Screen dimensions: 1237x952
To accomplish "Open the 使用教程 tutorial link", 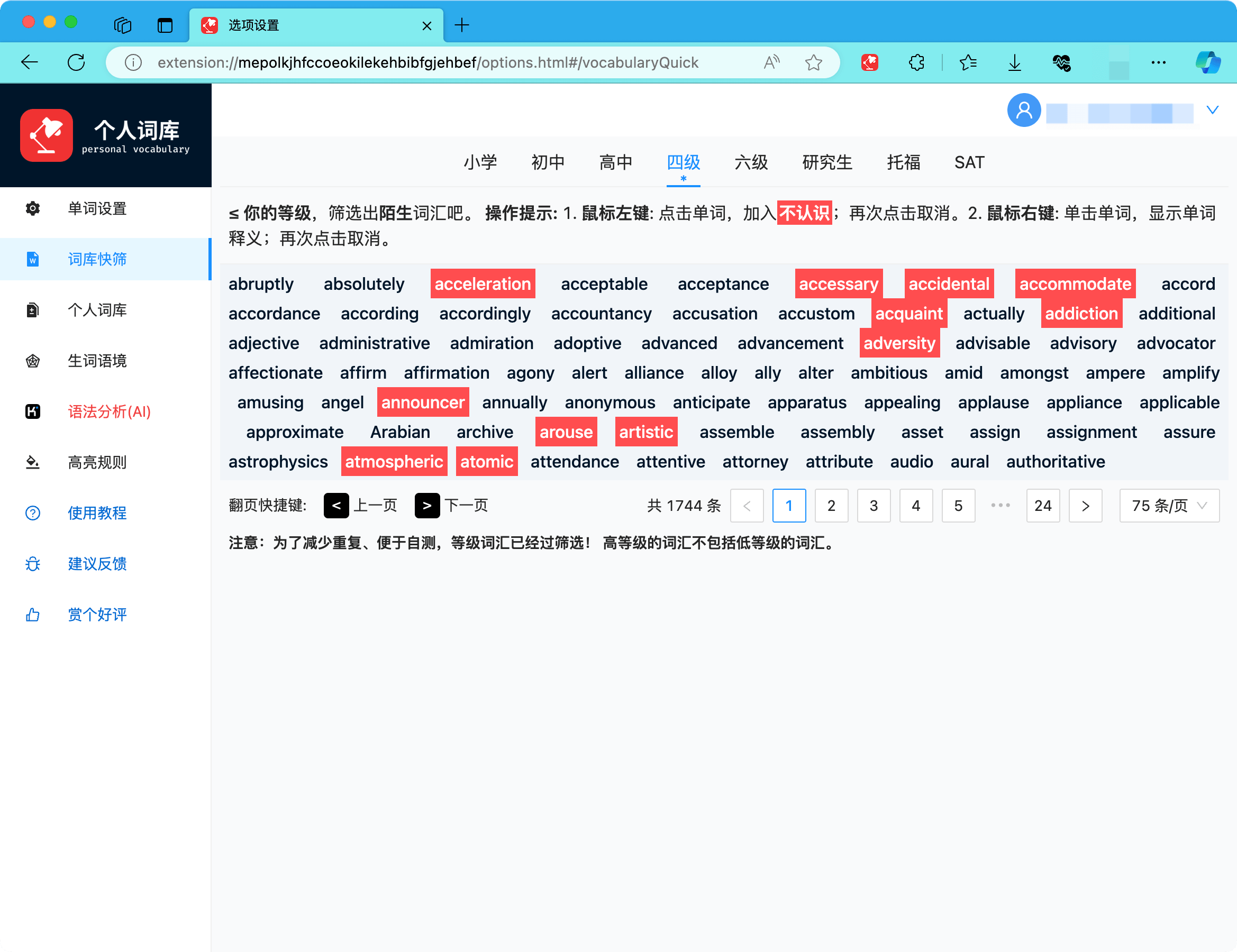I will click(x=97, y=513).
